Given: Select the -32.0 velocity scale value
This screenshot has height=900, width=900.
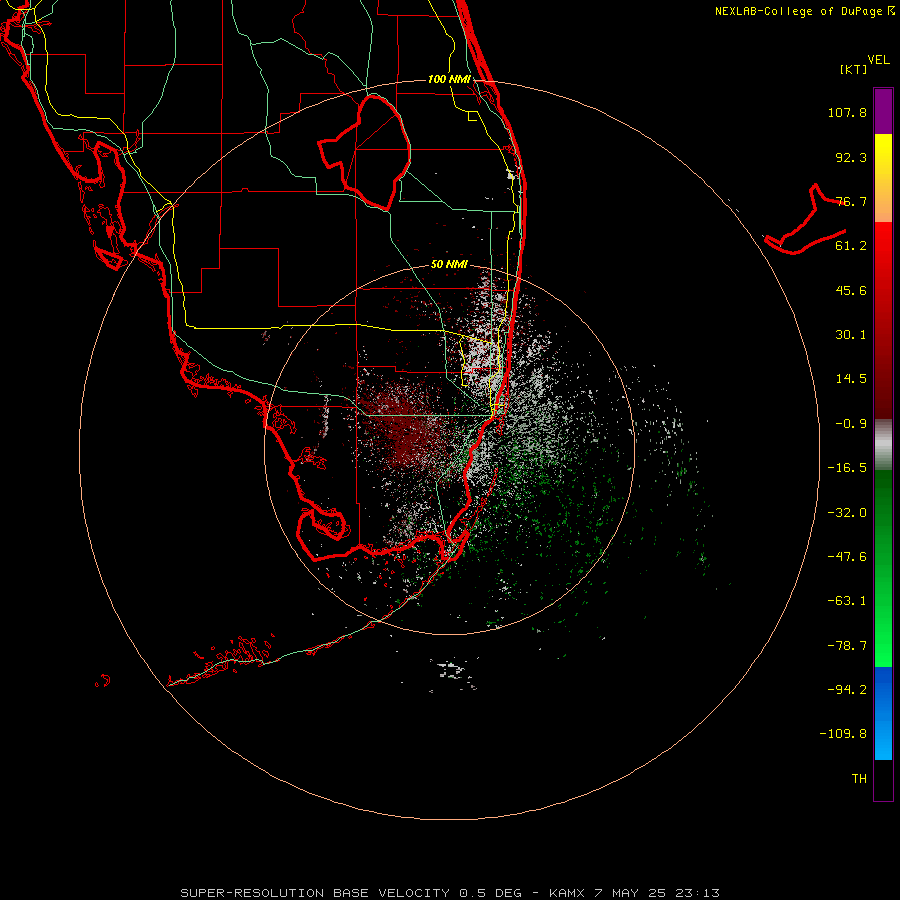Looking at the screenshot, I should tap(847, 513).
